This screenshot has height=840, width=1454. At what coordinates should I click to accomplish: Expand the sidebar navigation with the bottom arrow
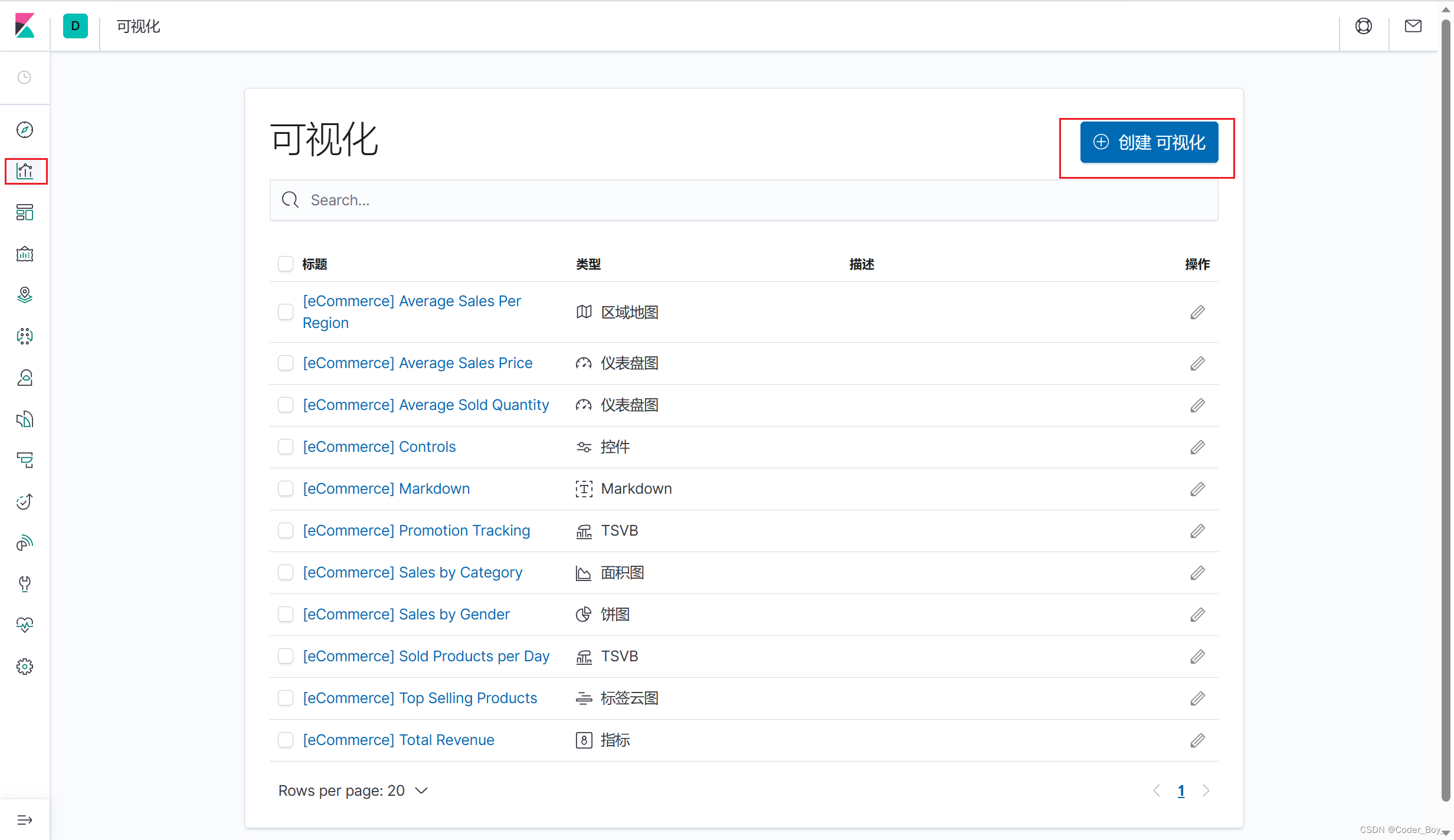[x=24, y=820]
